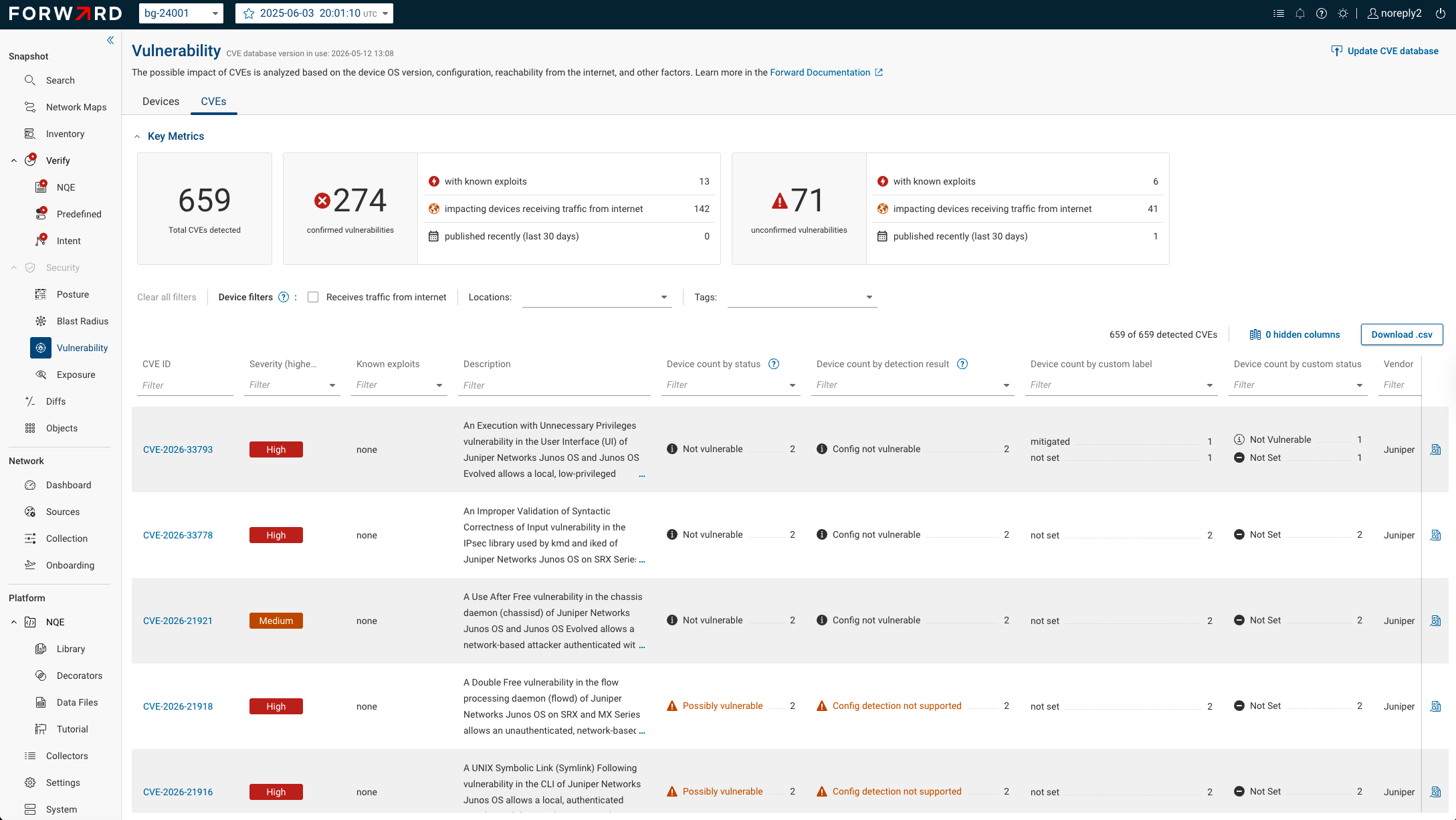Open Objects in sidebar

62,428
